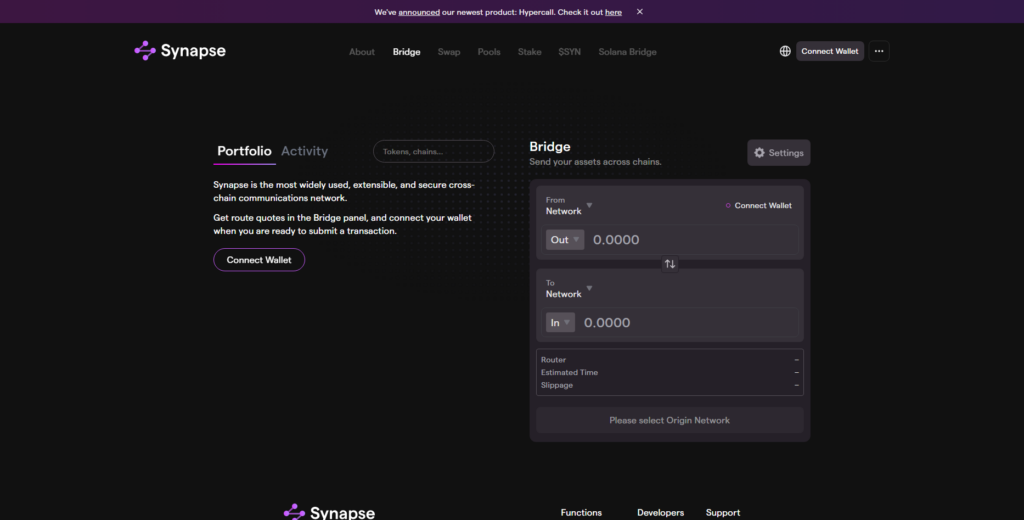The height and width of the screenshot is (520, 1024).
Task: Switch to the Portfolio tab
Action: tap(244, 152)
